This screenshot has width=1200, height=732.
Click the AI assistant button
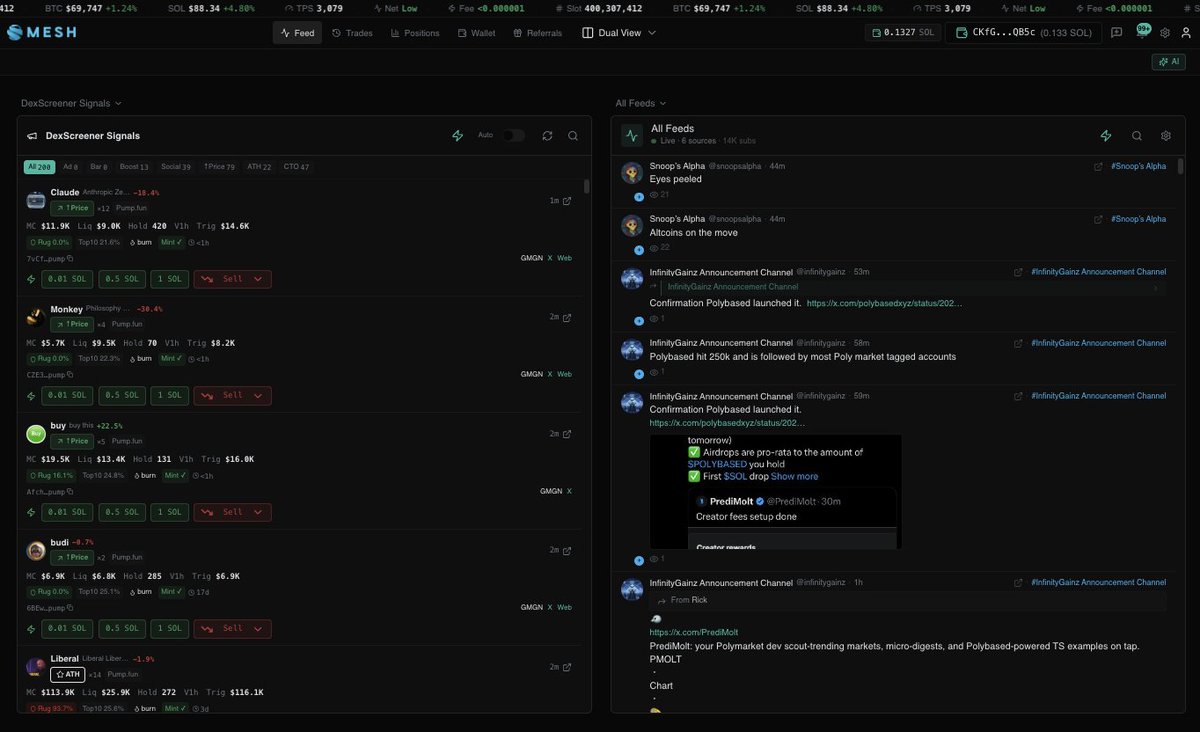[1168, 62]
